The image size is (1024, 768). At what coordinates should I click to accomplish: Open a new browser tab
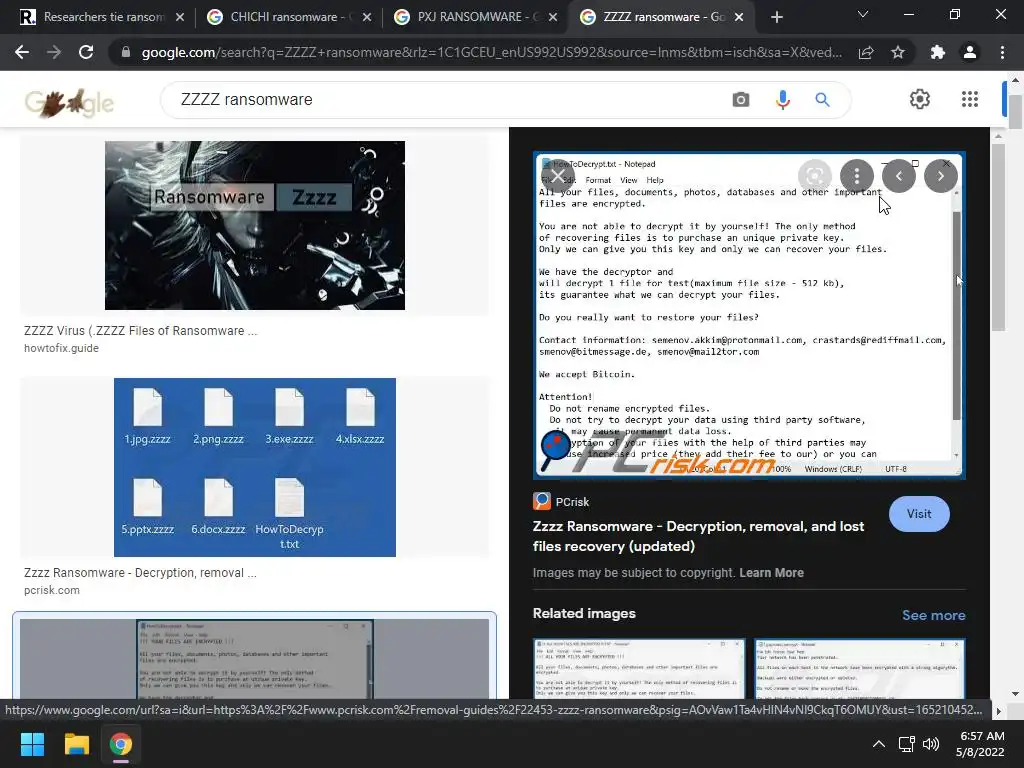[776, 17]
